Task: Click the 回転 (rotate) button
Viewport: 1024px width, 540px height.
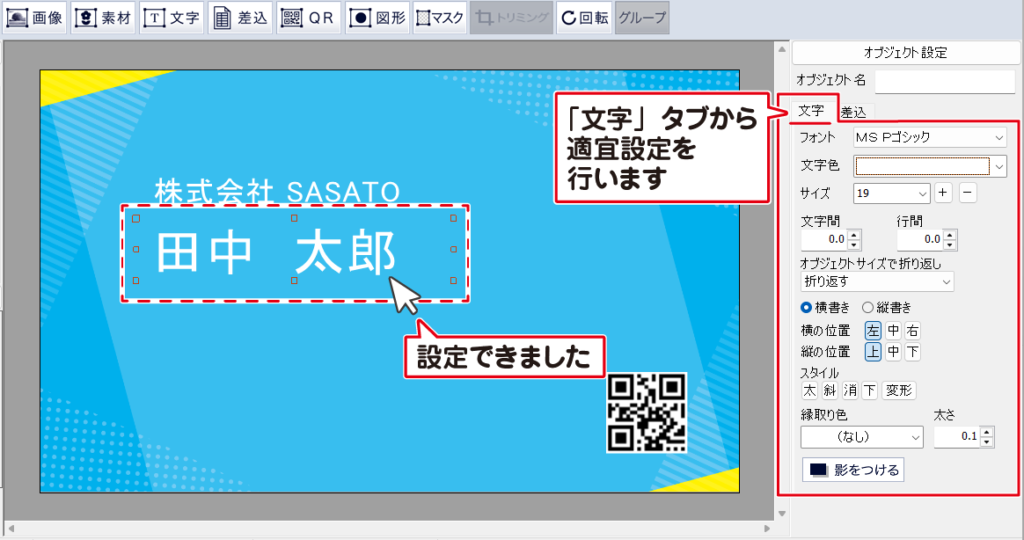Action: click(584, 18)
